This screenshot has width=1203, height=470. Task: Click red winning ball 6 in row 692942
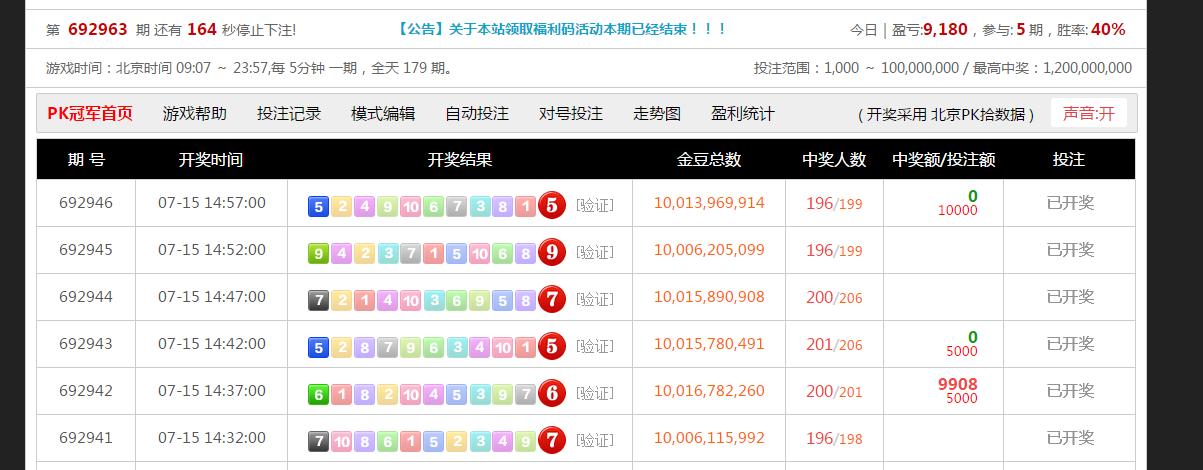pos(552,393)
